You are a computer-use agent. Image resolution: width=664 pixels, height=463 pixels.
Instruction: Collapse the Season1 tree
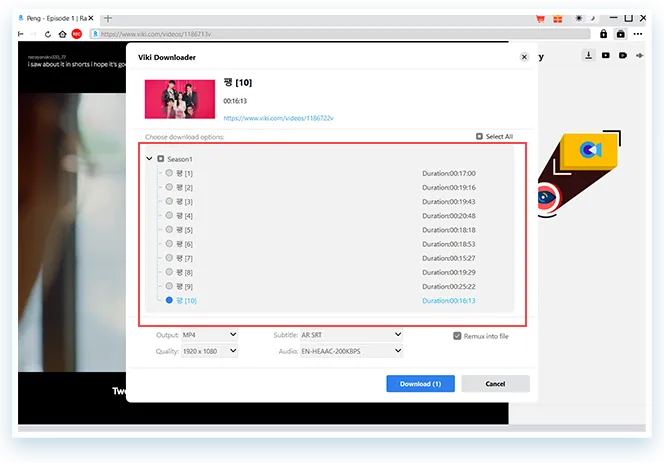click(149, 159)
